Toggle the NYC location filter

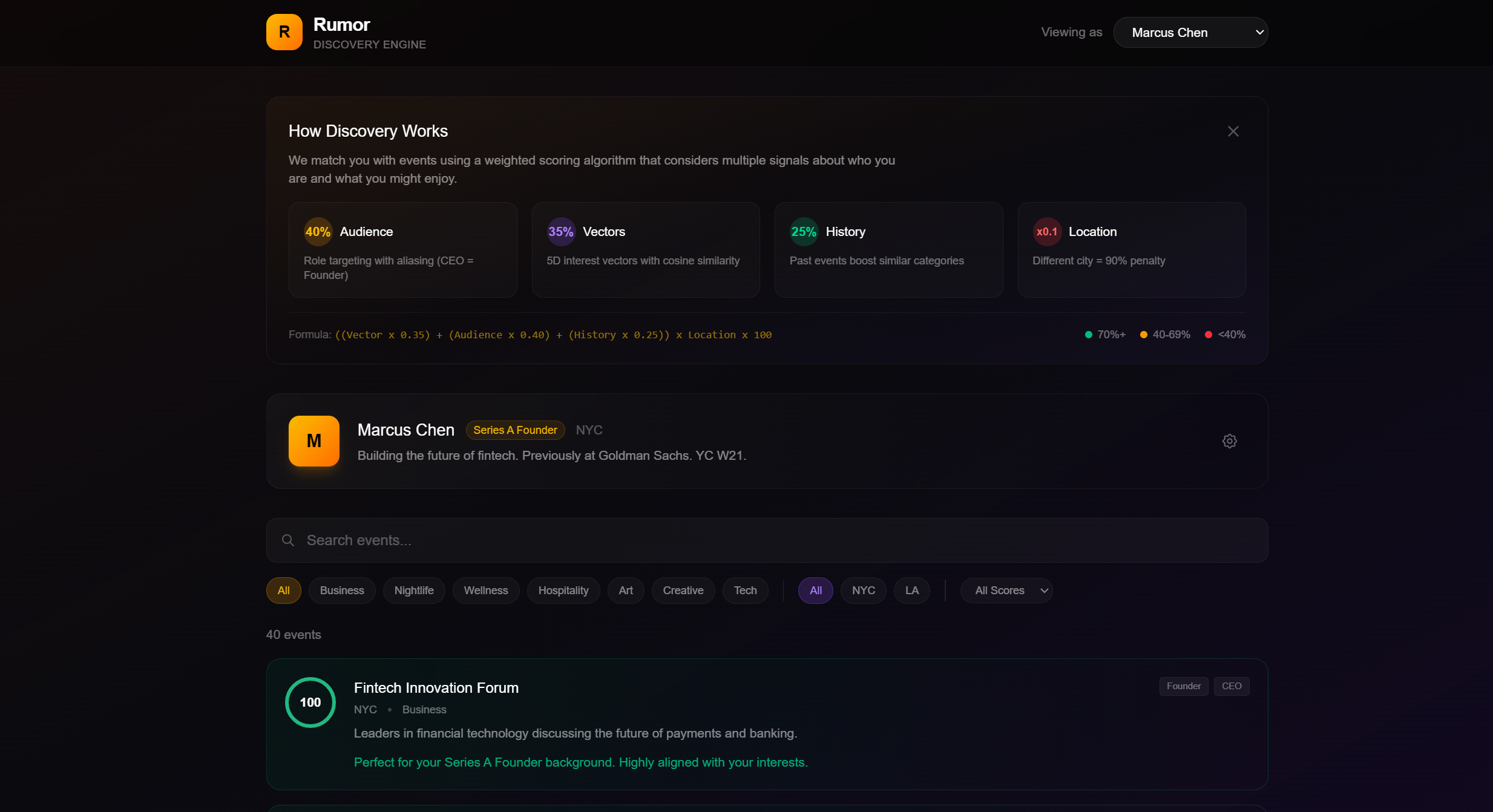(x=863, y=590)
